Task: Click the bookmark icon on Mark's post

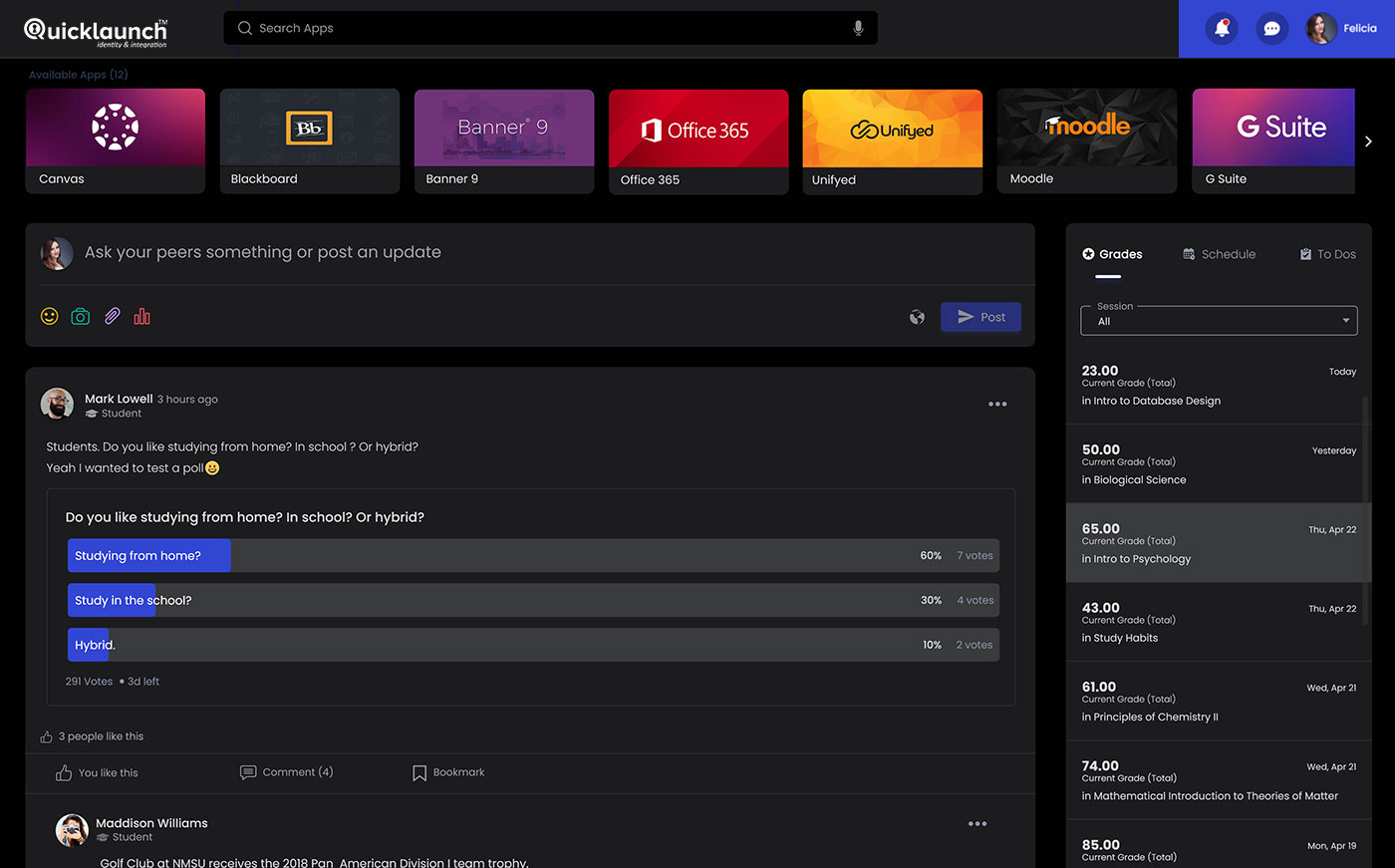Action: [419, 773]
